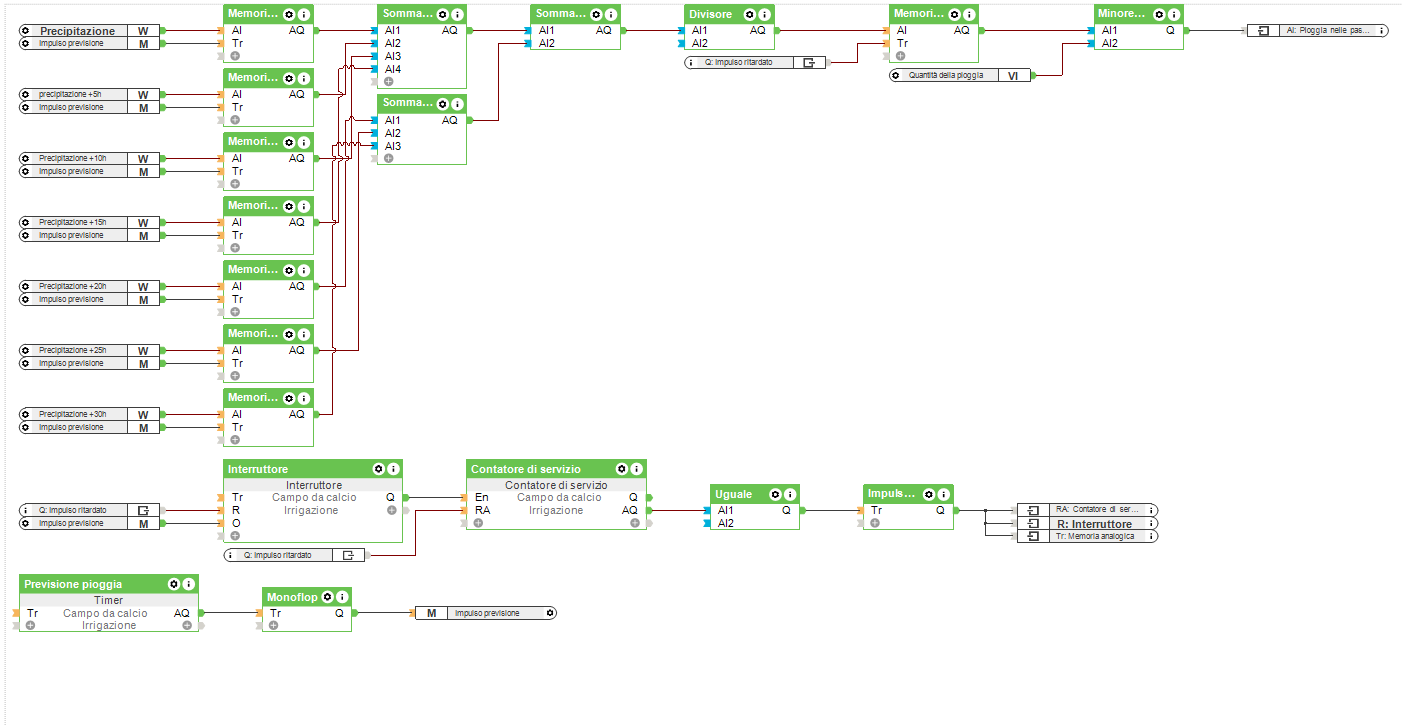
Task: Click the gear icon on the Minore block
Action: (x=1158, y=14)
